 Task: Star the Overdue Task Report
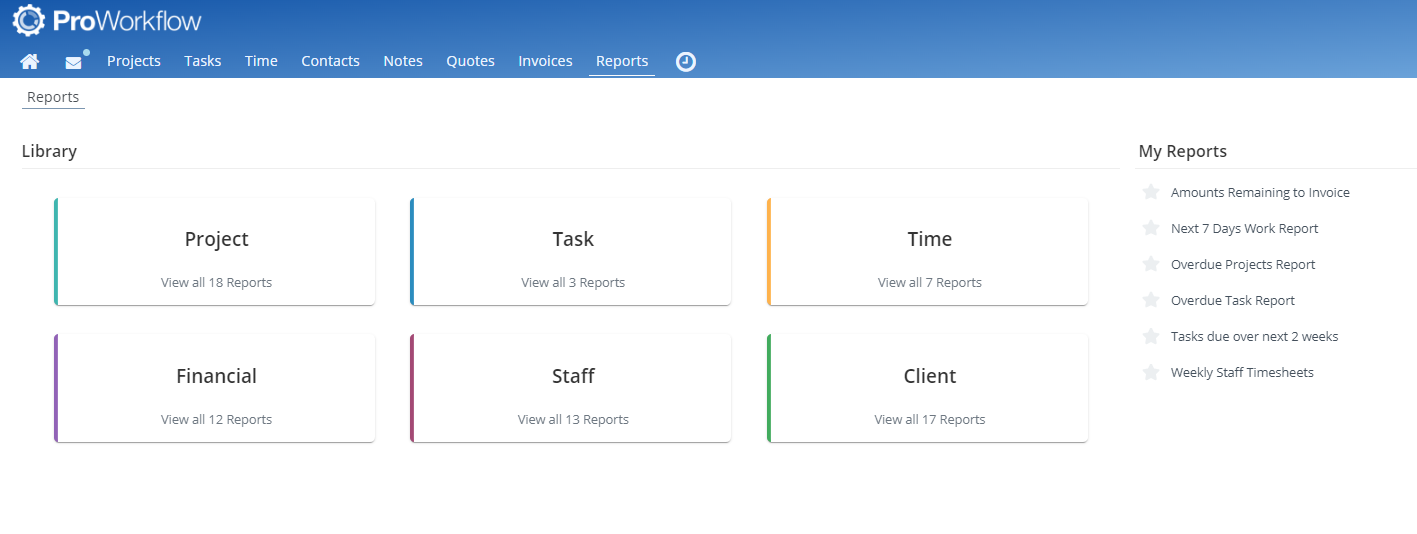coord(1151,300)
